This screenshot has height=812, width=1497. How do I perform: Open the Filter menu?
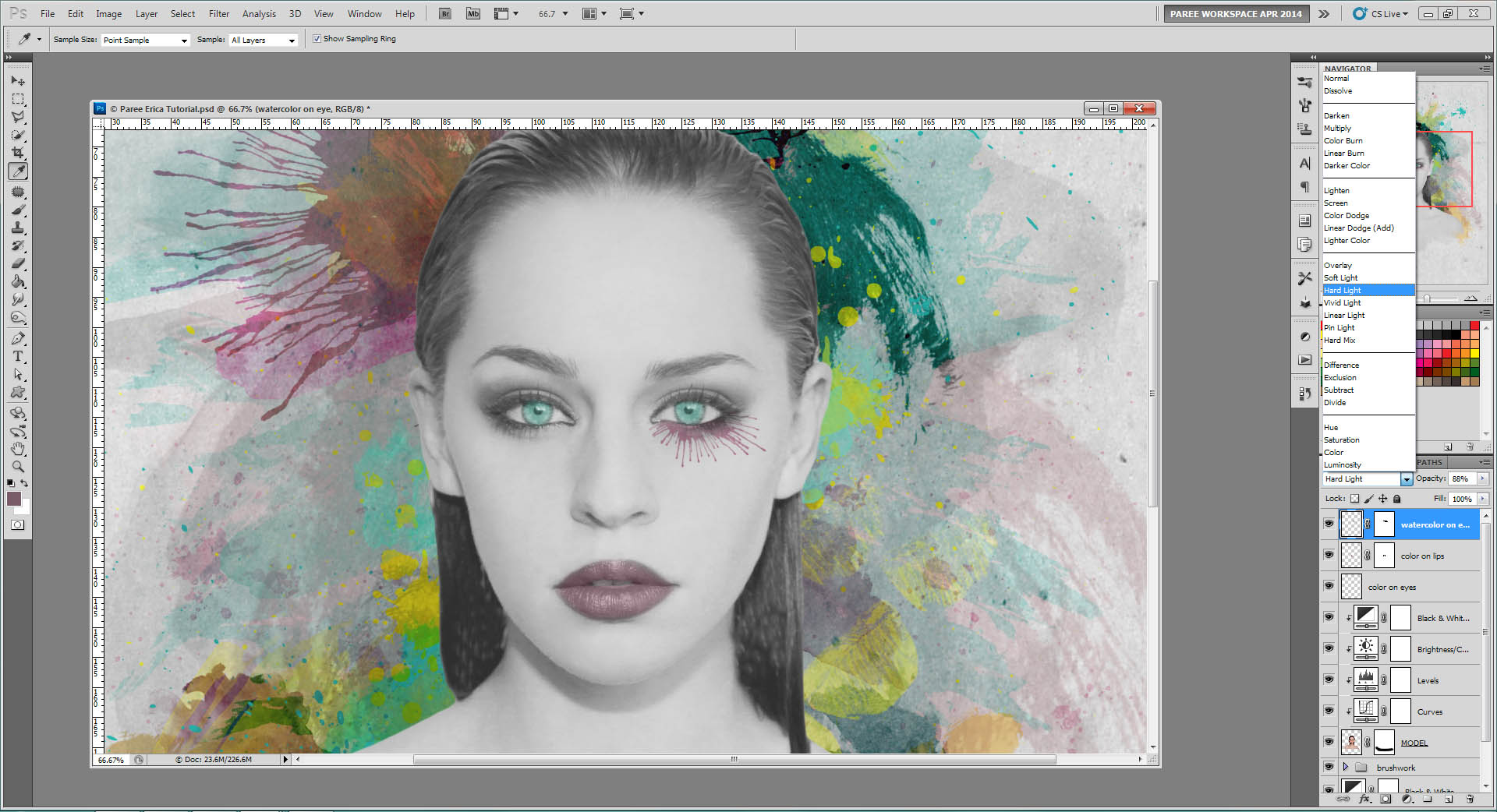[218, 14]
